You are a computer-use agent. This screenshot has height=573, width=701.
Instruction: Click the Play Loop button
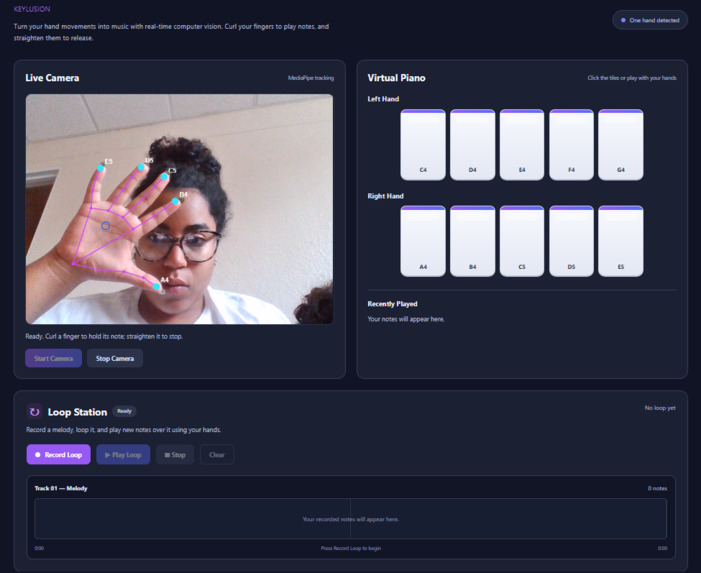(123, 455)
